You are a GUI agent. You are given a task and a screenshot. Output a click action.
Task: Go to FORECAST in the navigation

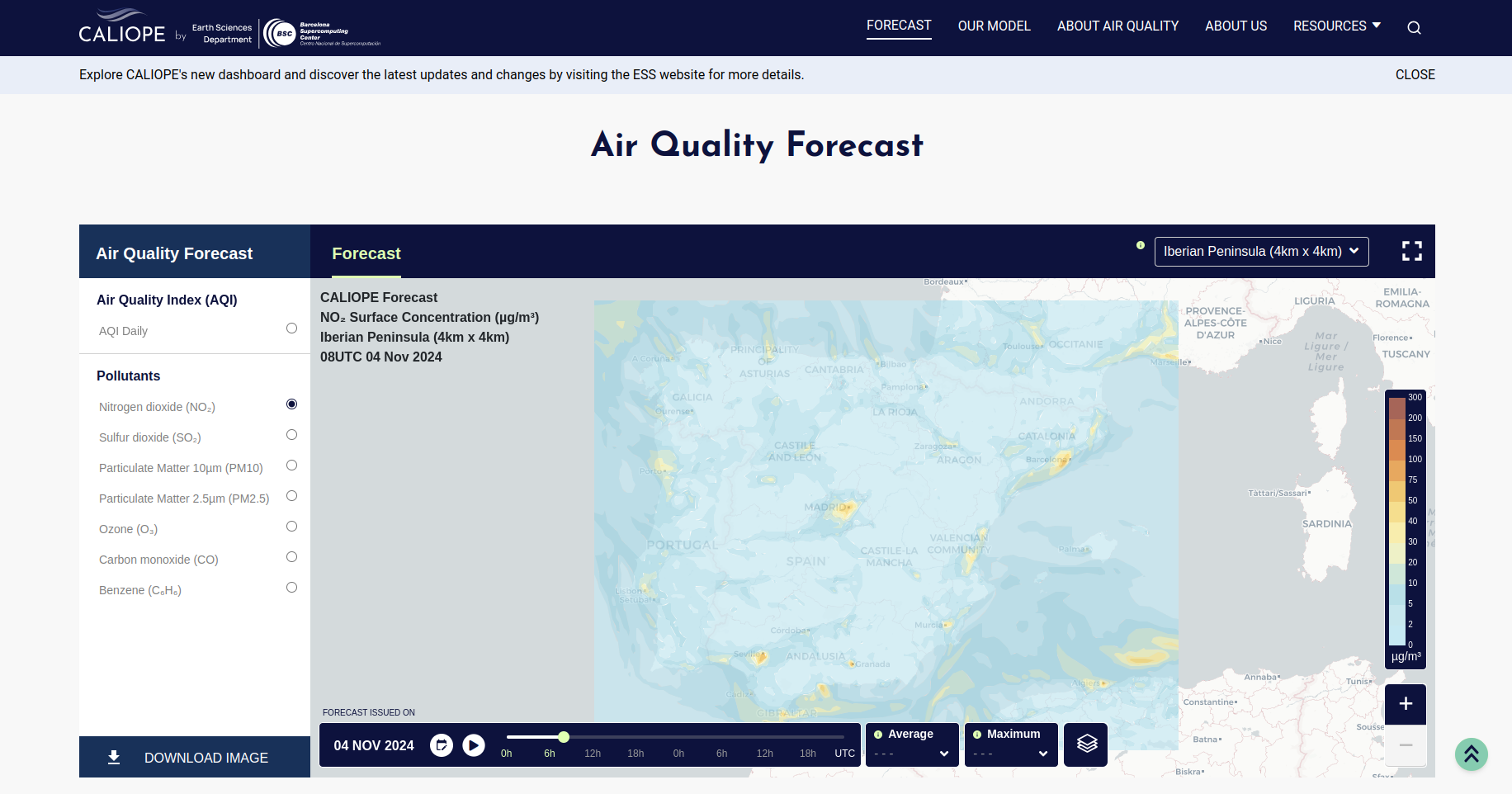click(899, 26)
